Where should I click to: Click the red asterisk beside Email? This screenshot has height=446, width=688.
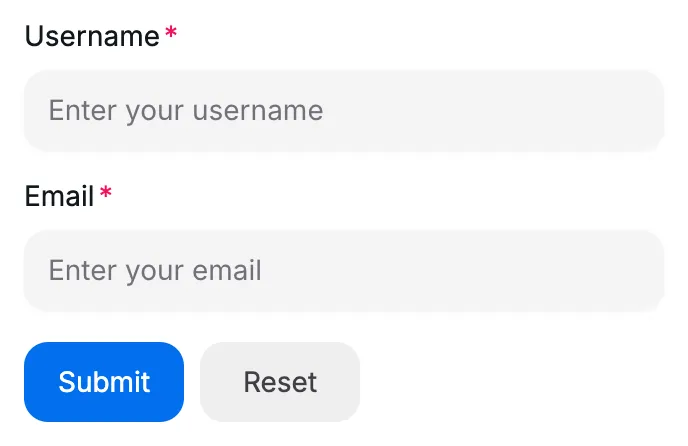click(x=106, y=194)
